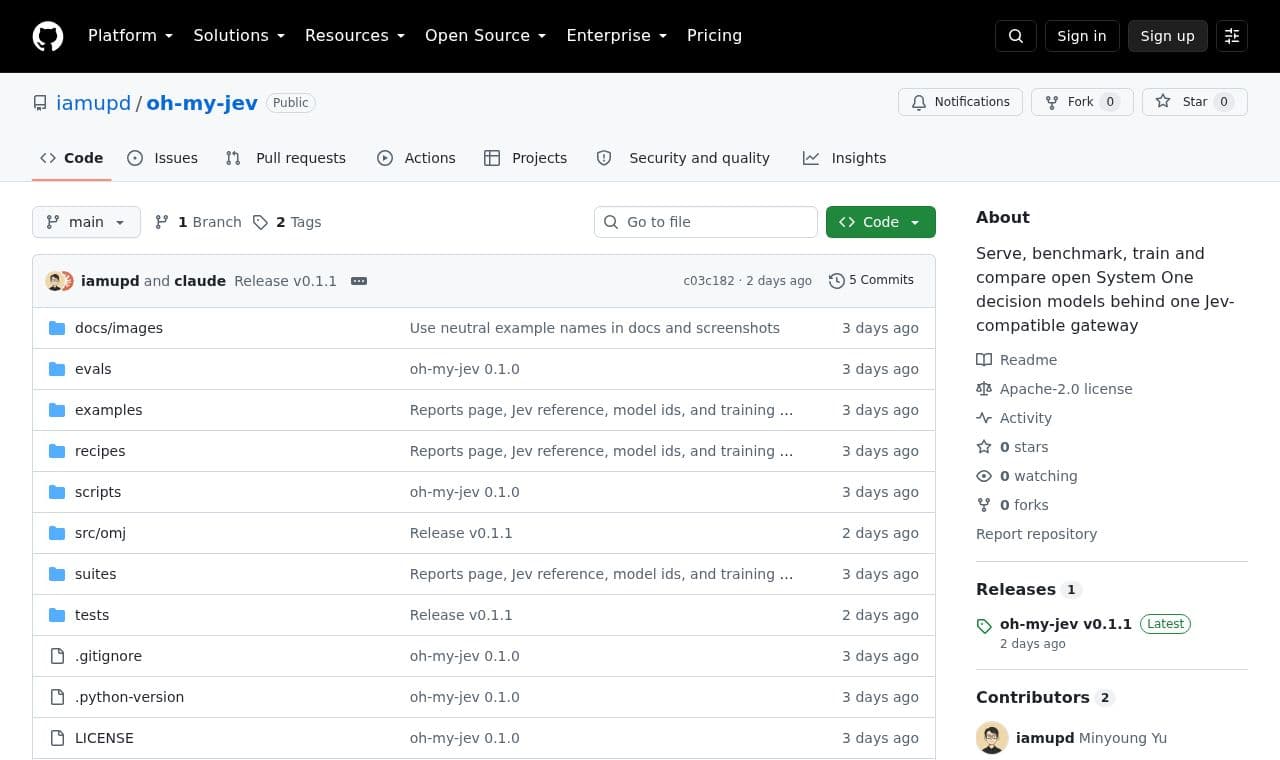Open the Projects tab
This screenshot has width=1280, height=760.
pos(526,158)
